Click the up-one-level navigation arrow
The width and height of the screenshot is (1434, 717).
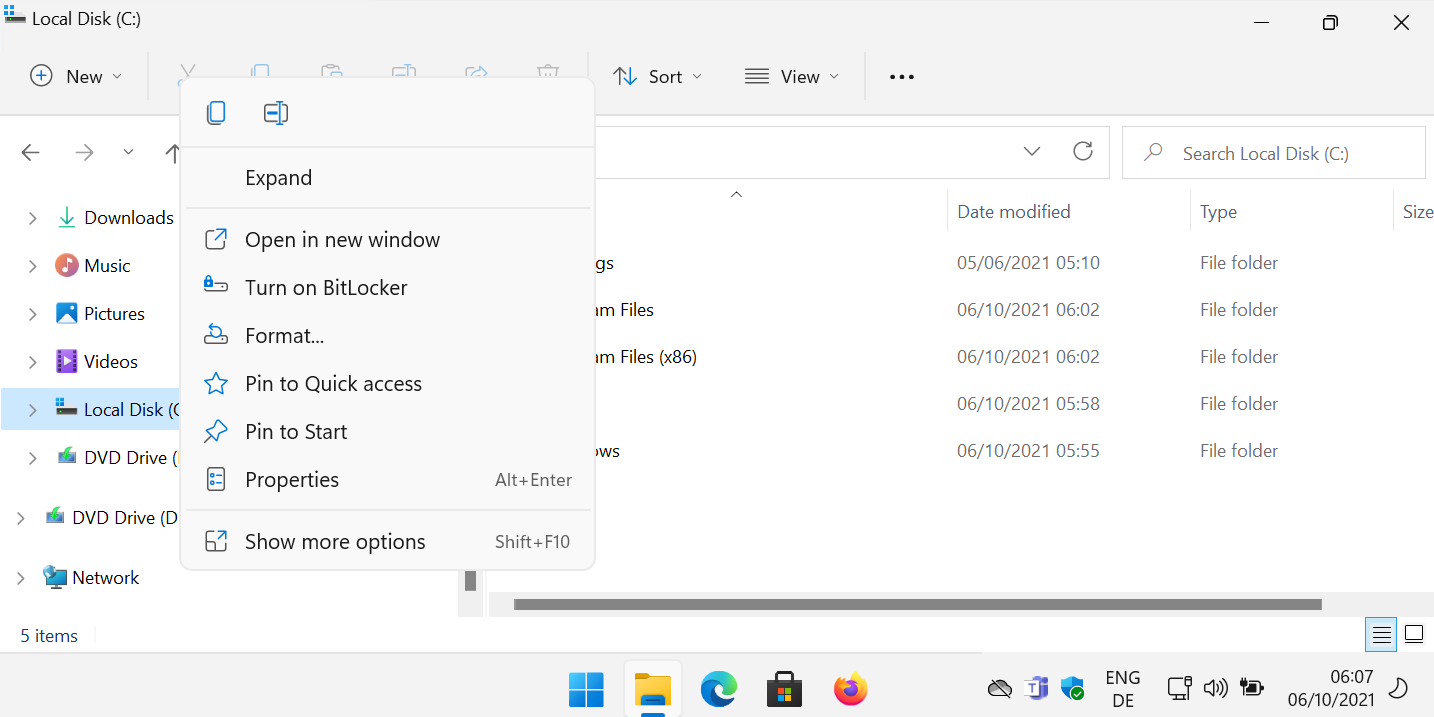click(172, 153)
